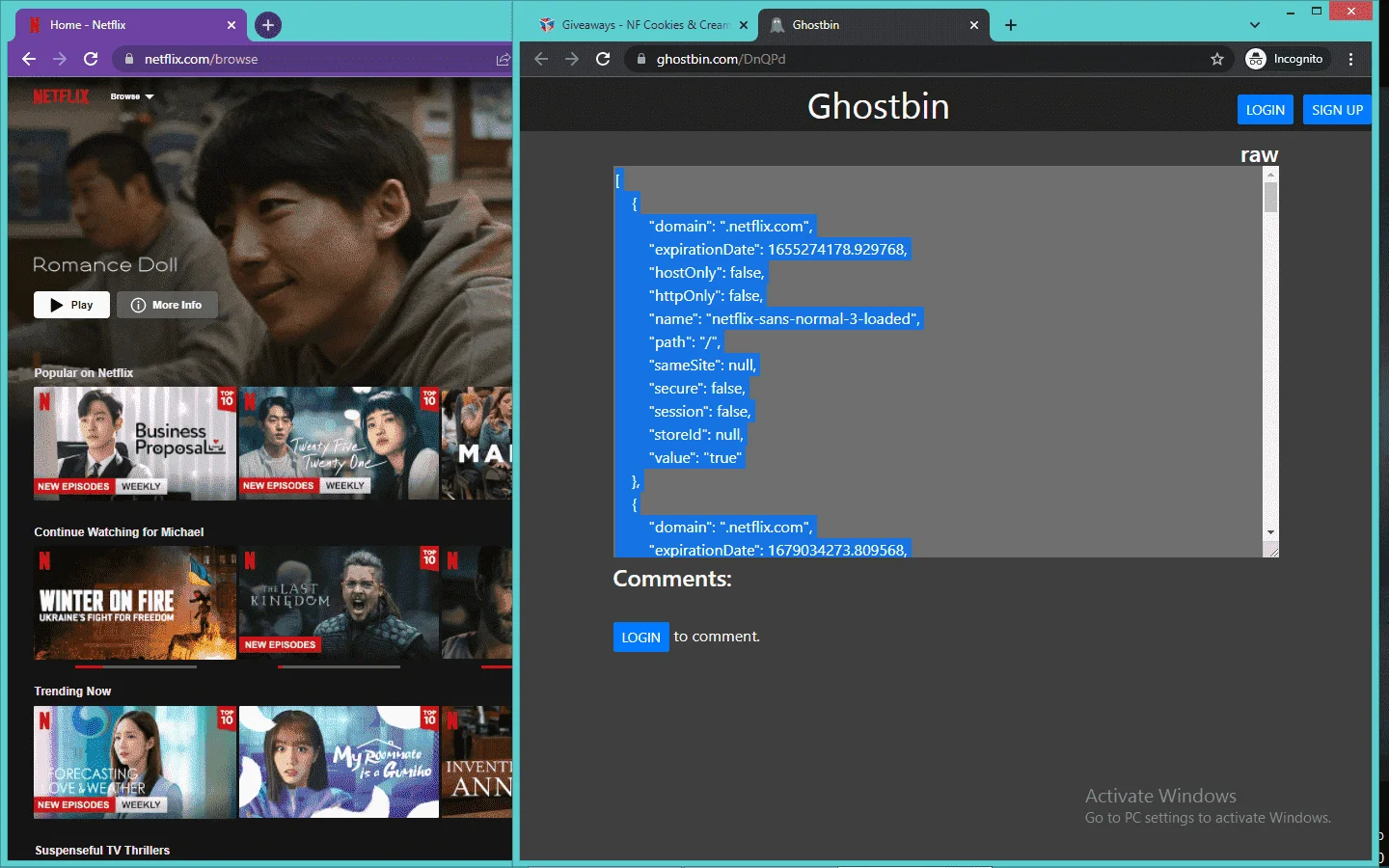Screen dimensions: 1389x868
Task: Click the share icon in the Netflix address bar
Action: point(503,59)
